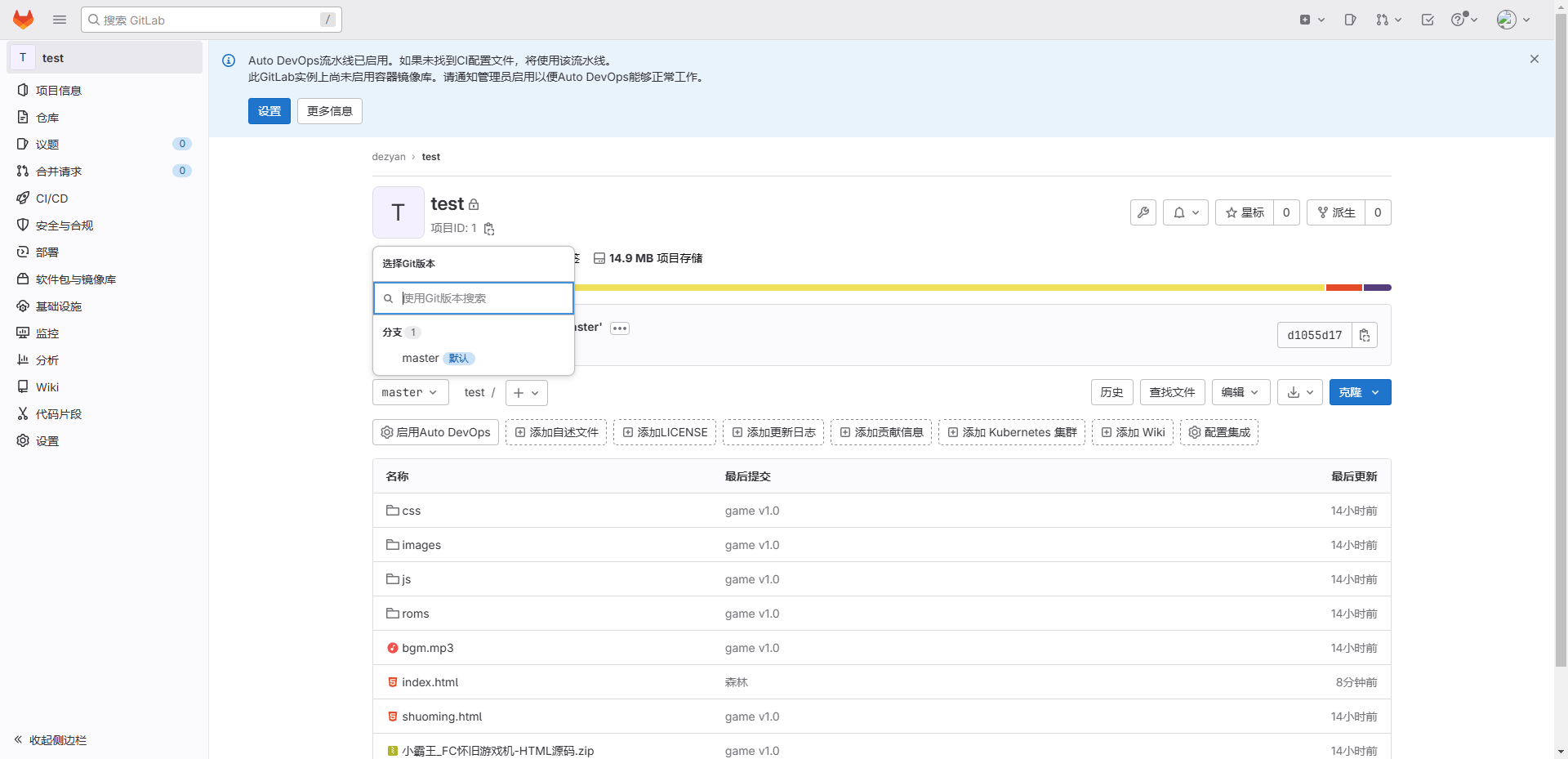The height and width of the screenshot is (759, 1568).
Task: Open CI/CD in the sidebar
Action: click(105, 199)
